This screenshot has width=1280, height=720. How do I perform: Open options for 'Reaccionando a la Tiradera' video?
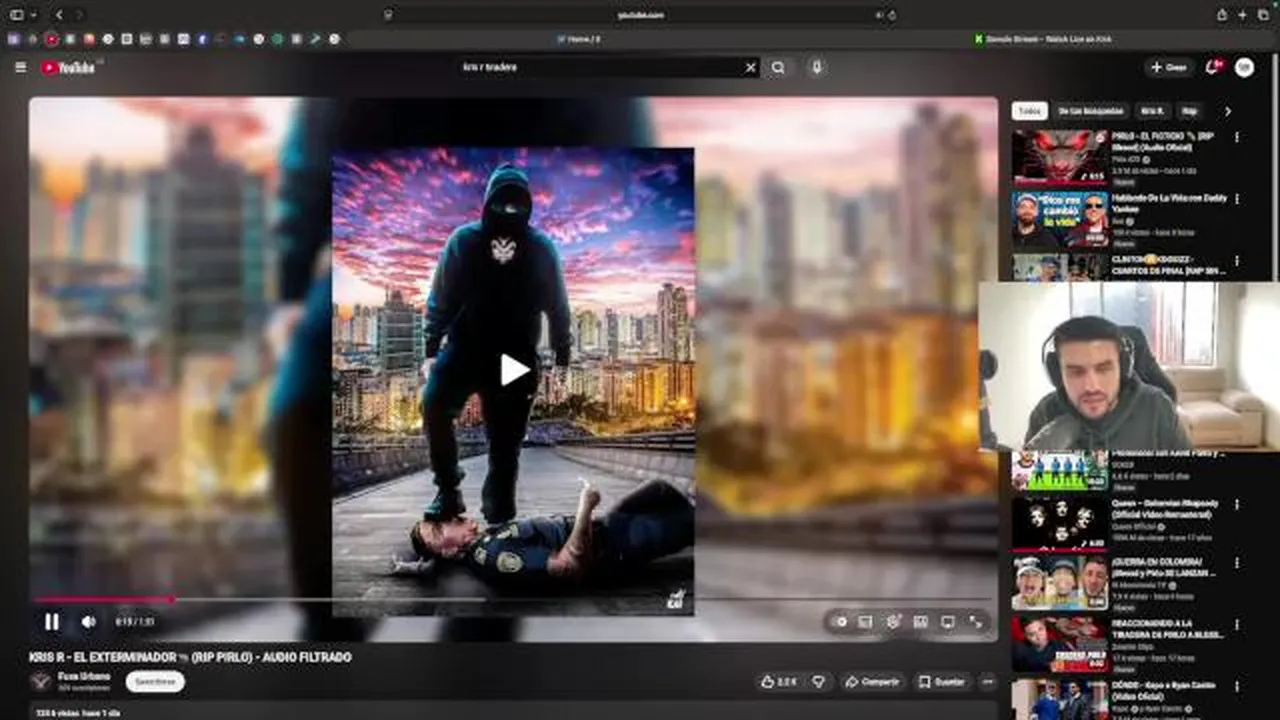point(1237,624)
